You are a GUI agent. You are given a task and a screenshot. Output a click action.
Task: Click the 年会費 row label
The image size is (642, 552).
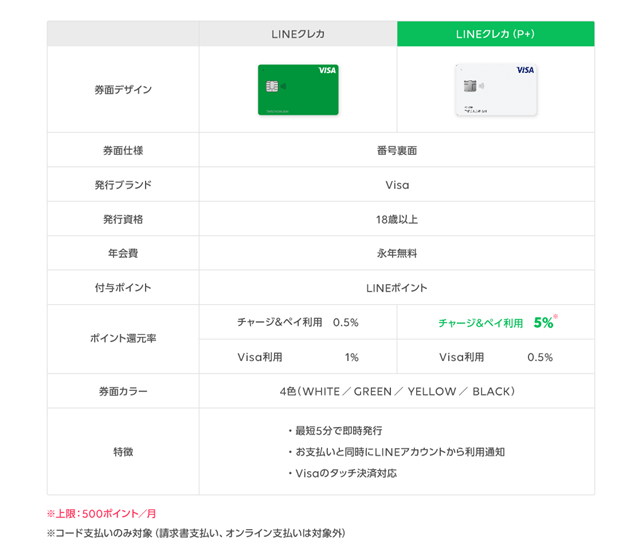122,253
